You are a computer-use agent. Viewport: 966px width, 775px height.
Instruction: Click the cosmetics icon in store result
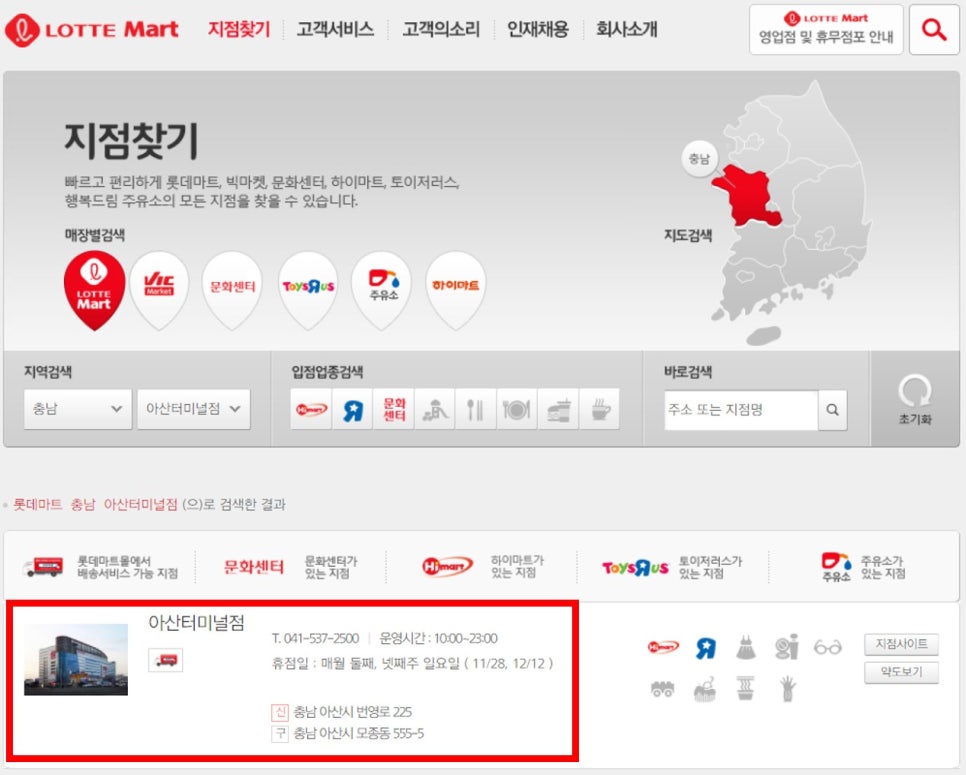(787, 647)
